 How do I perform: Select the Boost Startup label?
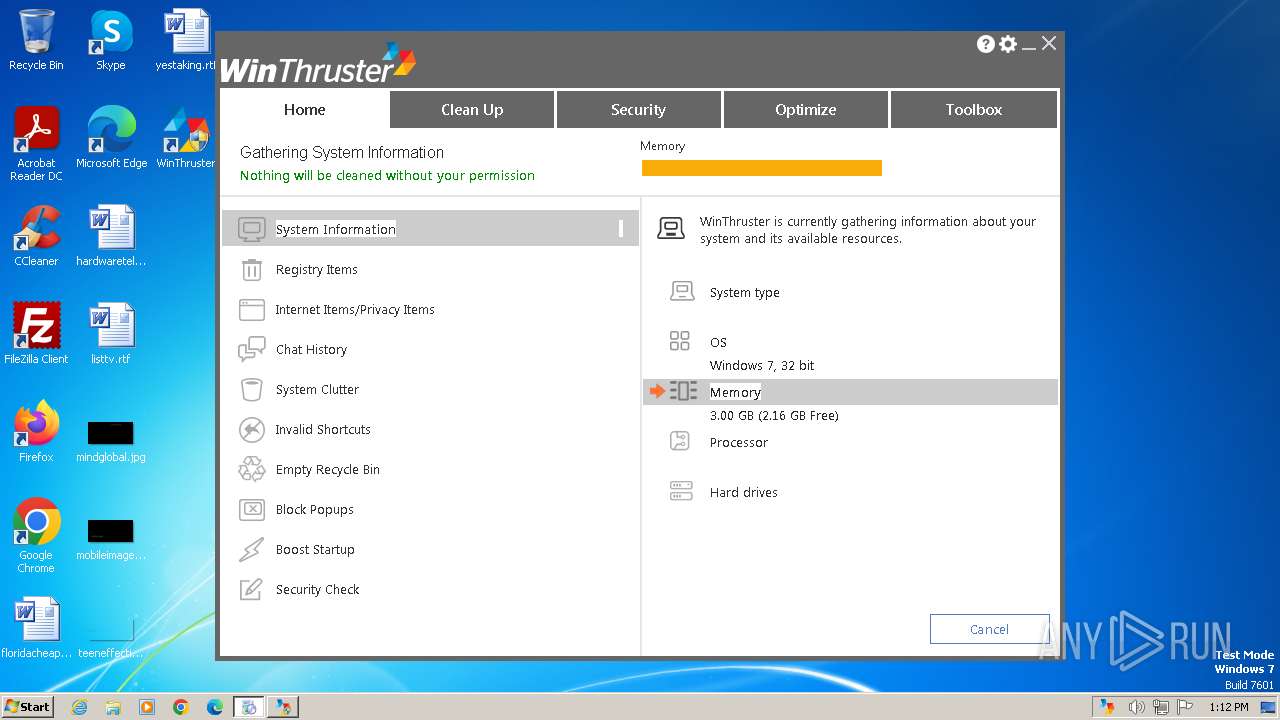[315, 550]
